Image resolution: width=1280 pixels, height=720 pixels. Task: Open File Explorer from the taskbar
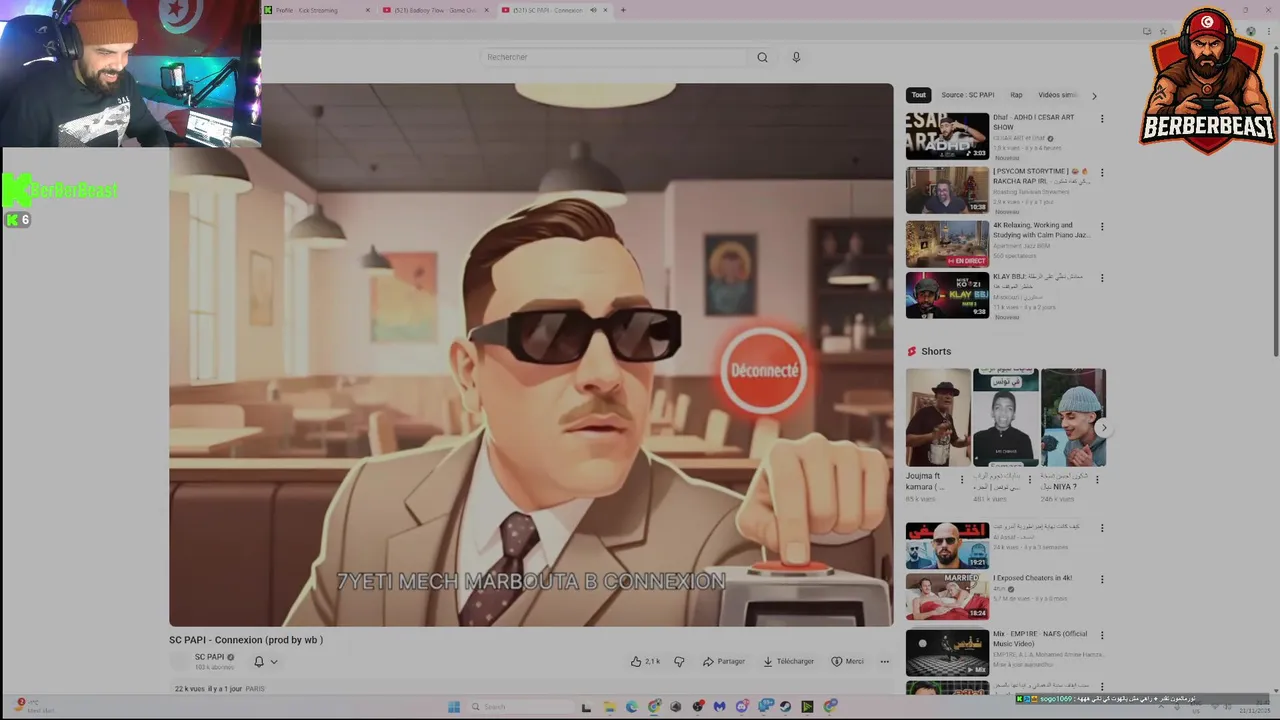609,707
